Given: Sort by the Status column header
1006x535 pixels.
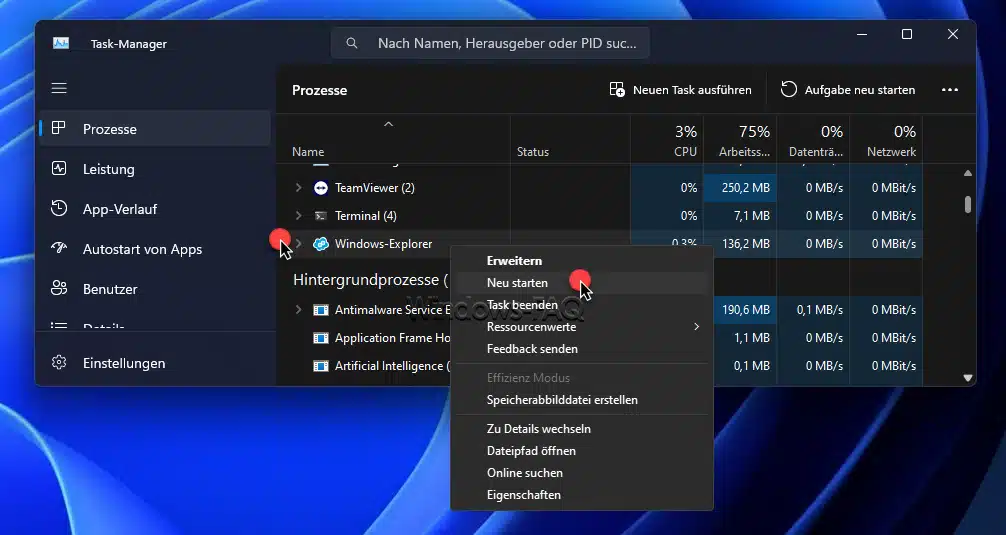Looking at the screenshot, I should (570, 140).
